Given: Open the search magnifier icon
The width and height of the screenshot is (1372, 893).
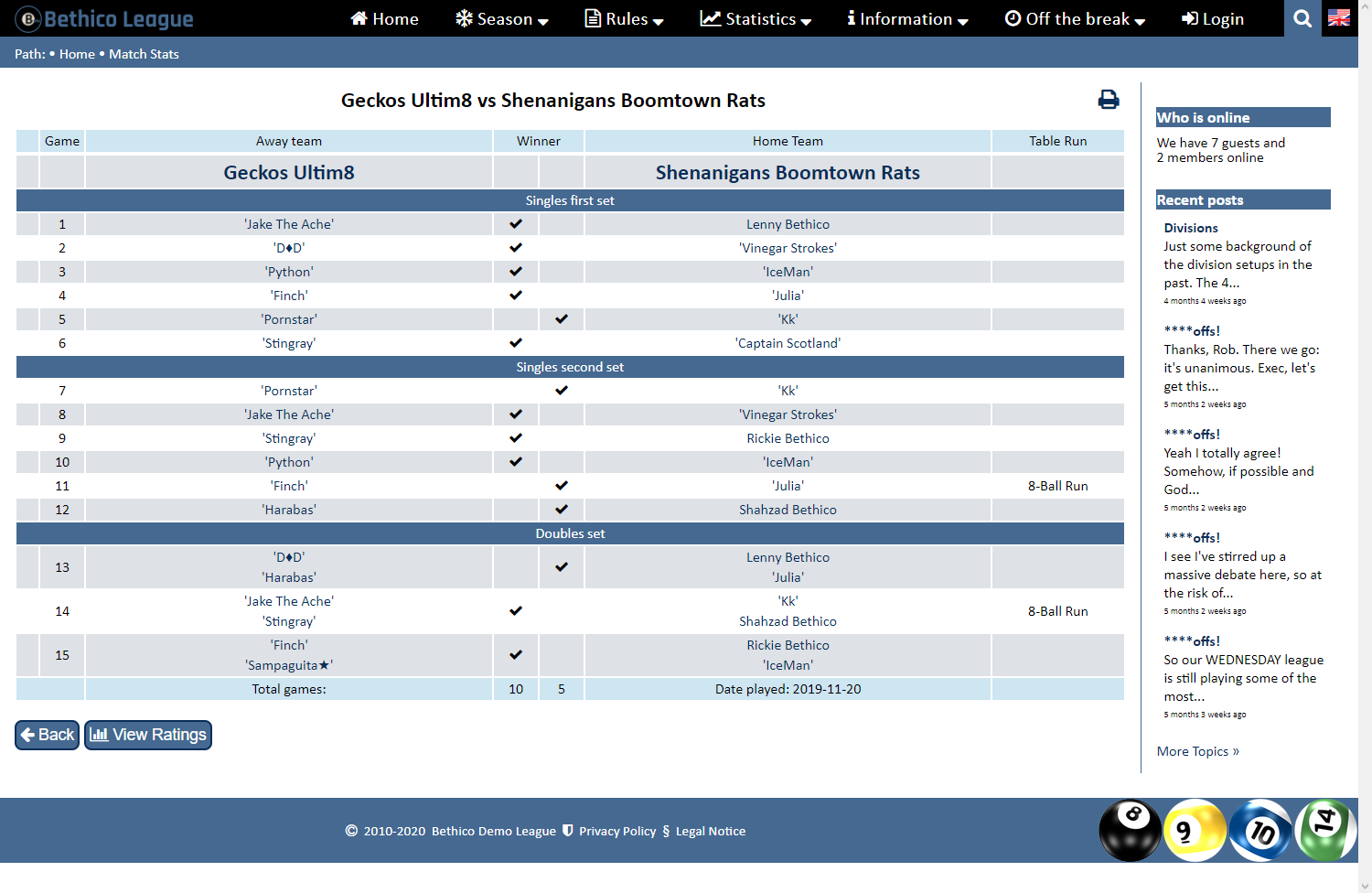Looking at the screenshot, I should [x=1302, y=18].
